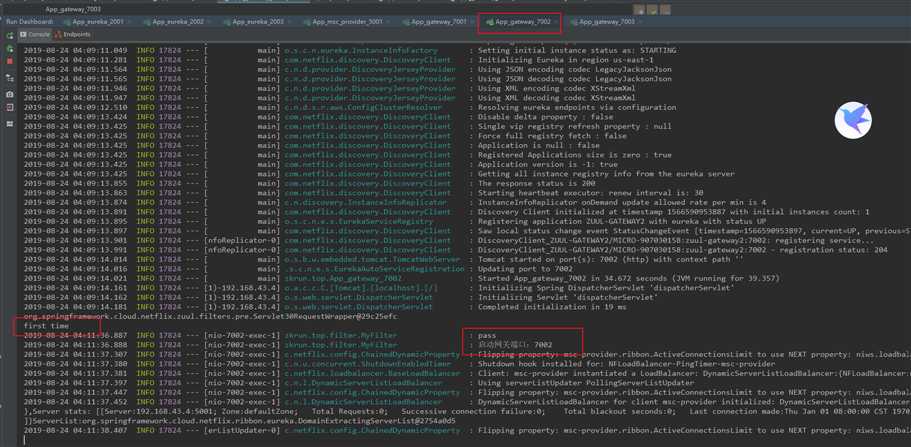Open the Console sub-tab

[x=35, y=35]
